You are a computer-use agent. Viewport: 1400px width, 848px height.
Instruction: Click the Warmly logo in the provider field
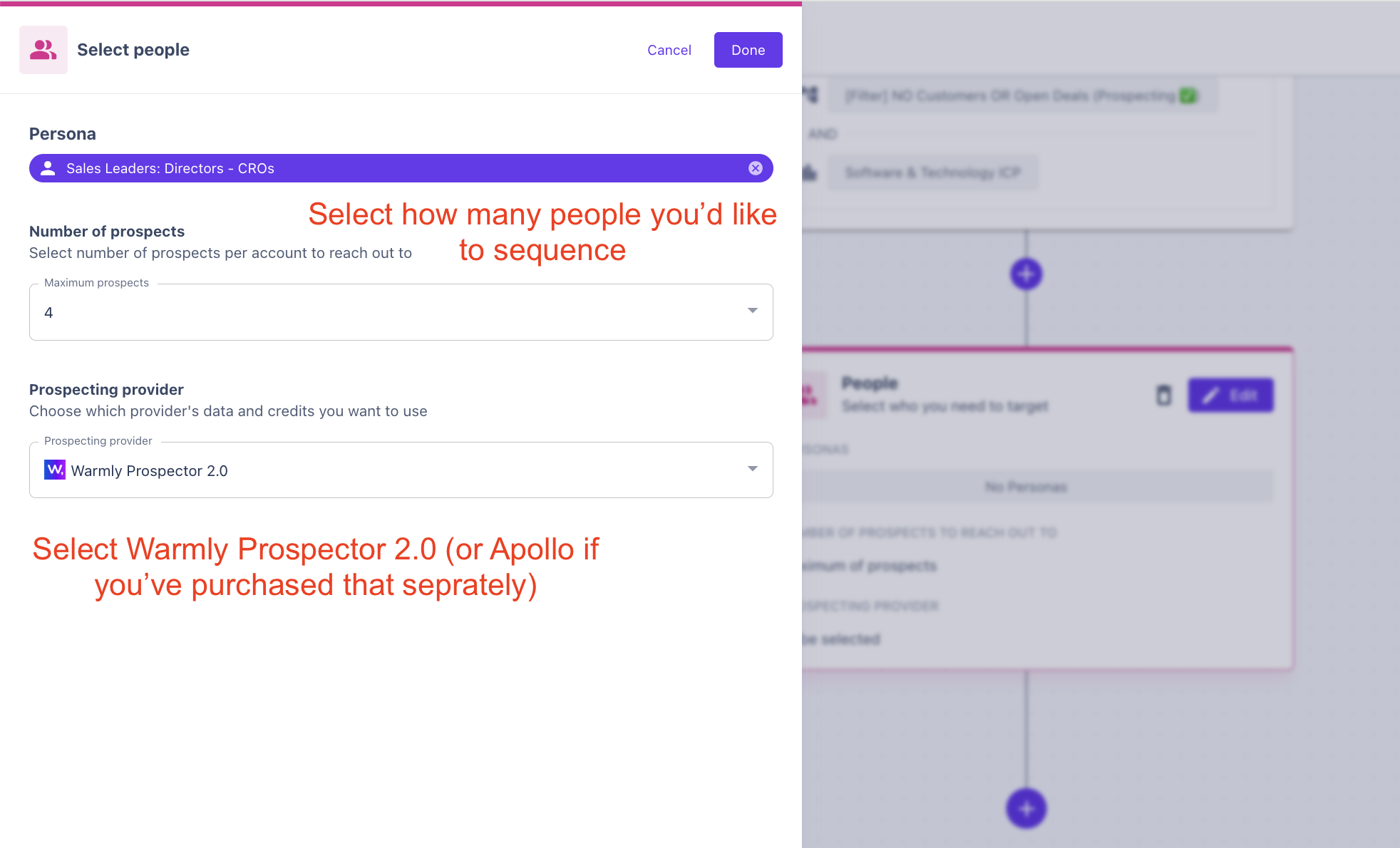[55, 470]
